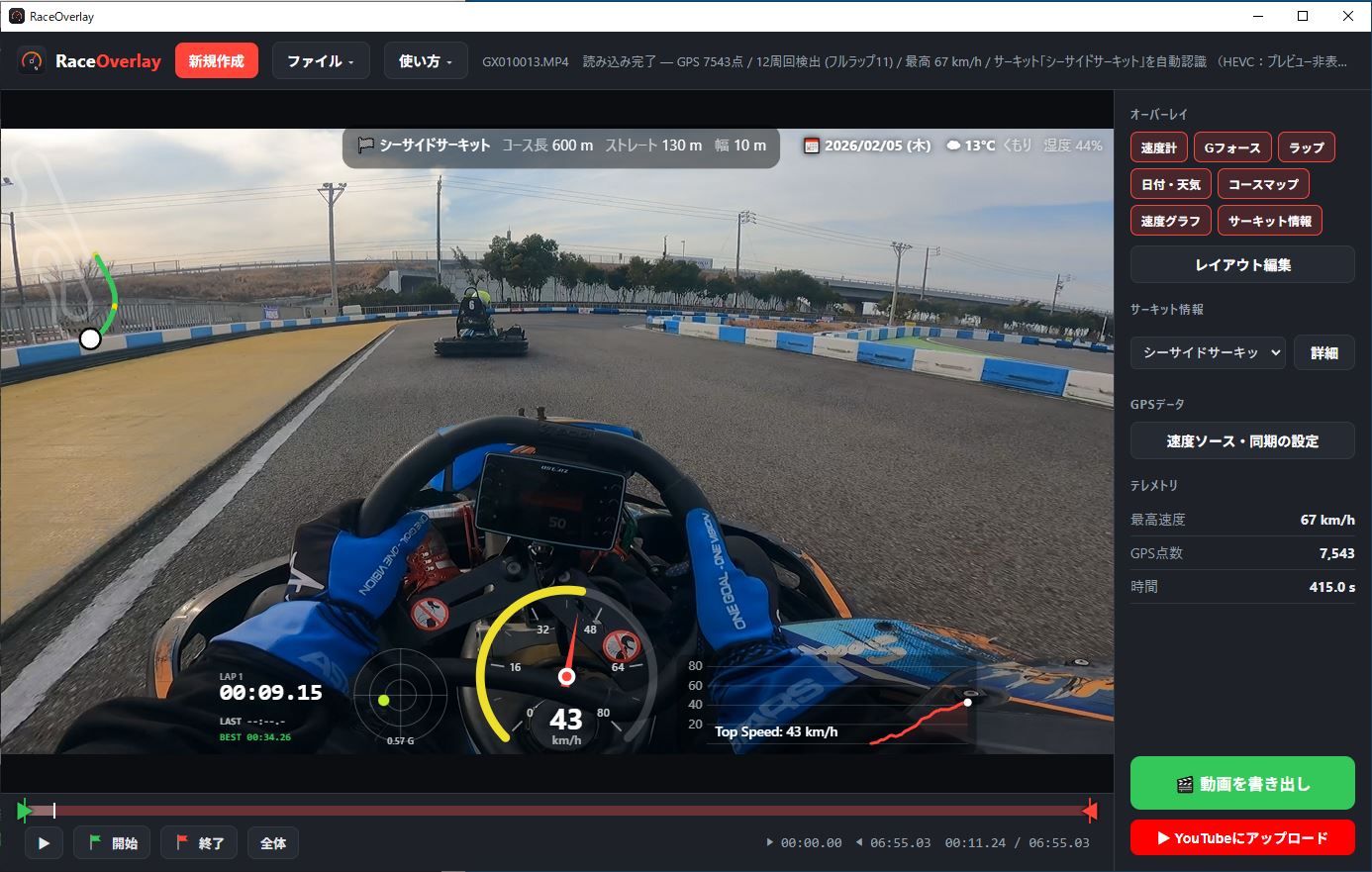This screenshot has width=1372, height=872.
Task: Click the white playhead on the timeline
Action: point(53,811)
